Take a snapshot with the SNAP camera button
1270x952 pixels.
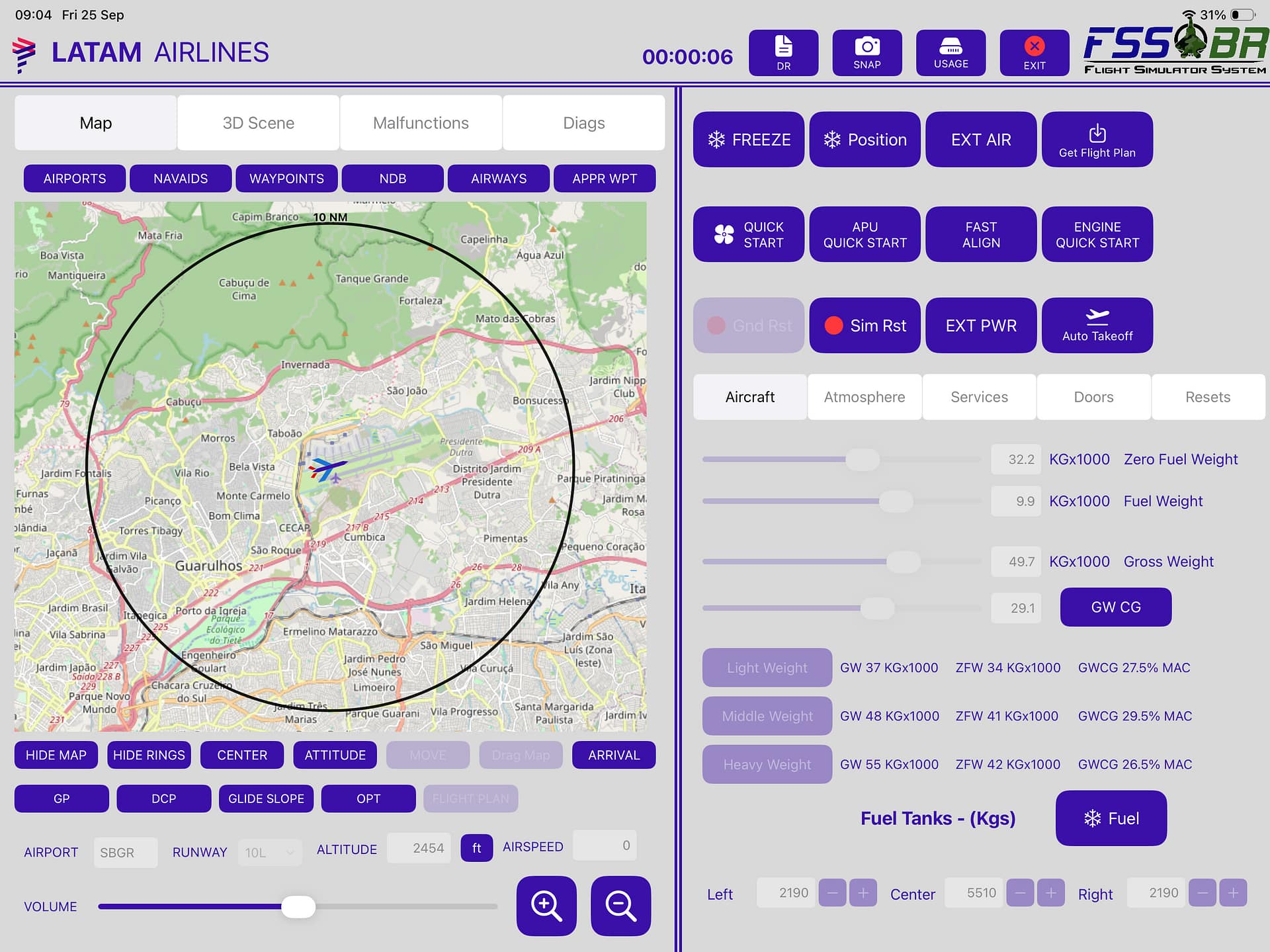tap(867, 53)
